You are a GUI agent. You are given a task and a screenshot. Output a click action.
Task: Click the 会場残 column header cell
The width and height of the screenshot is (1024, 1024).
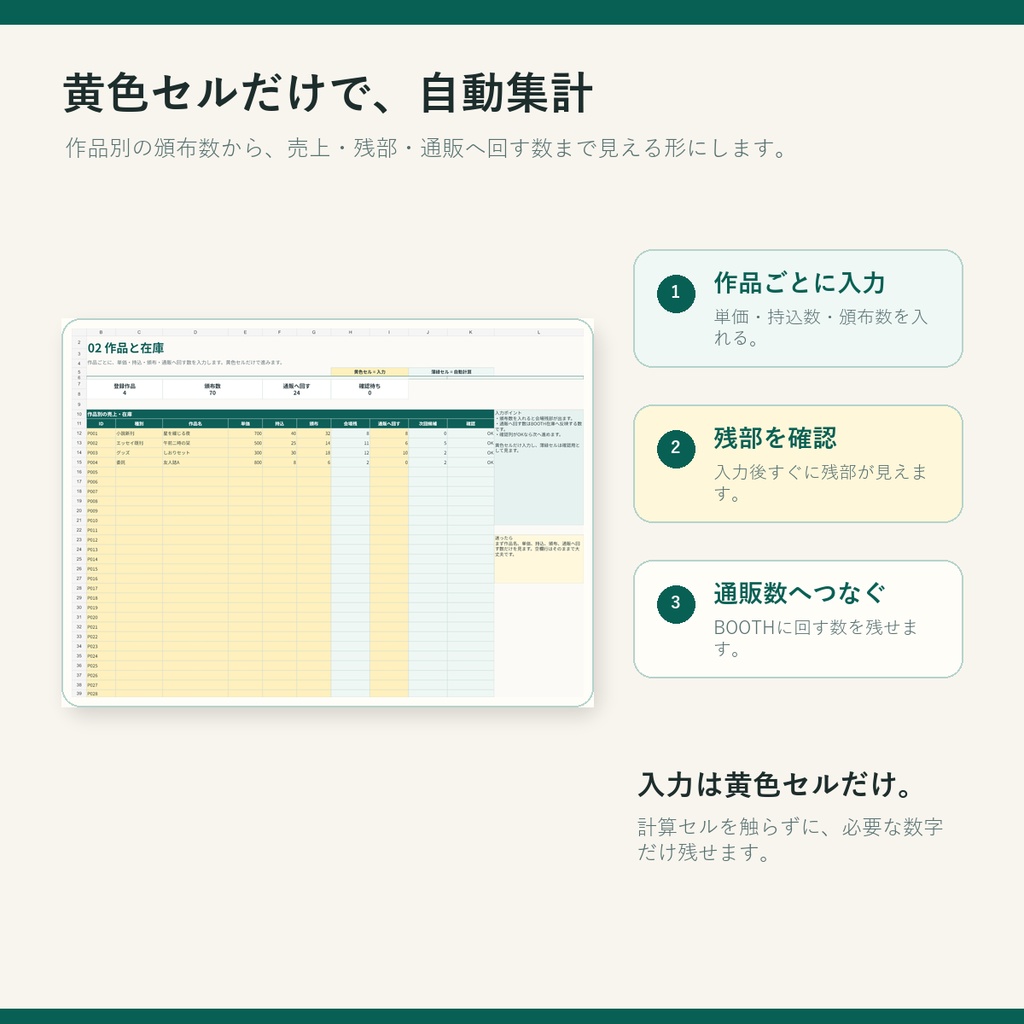350,424
